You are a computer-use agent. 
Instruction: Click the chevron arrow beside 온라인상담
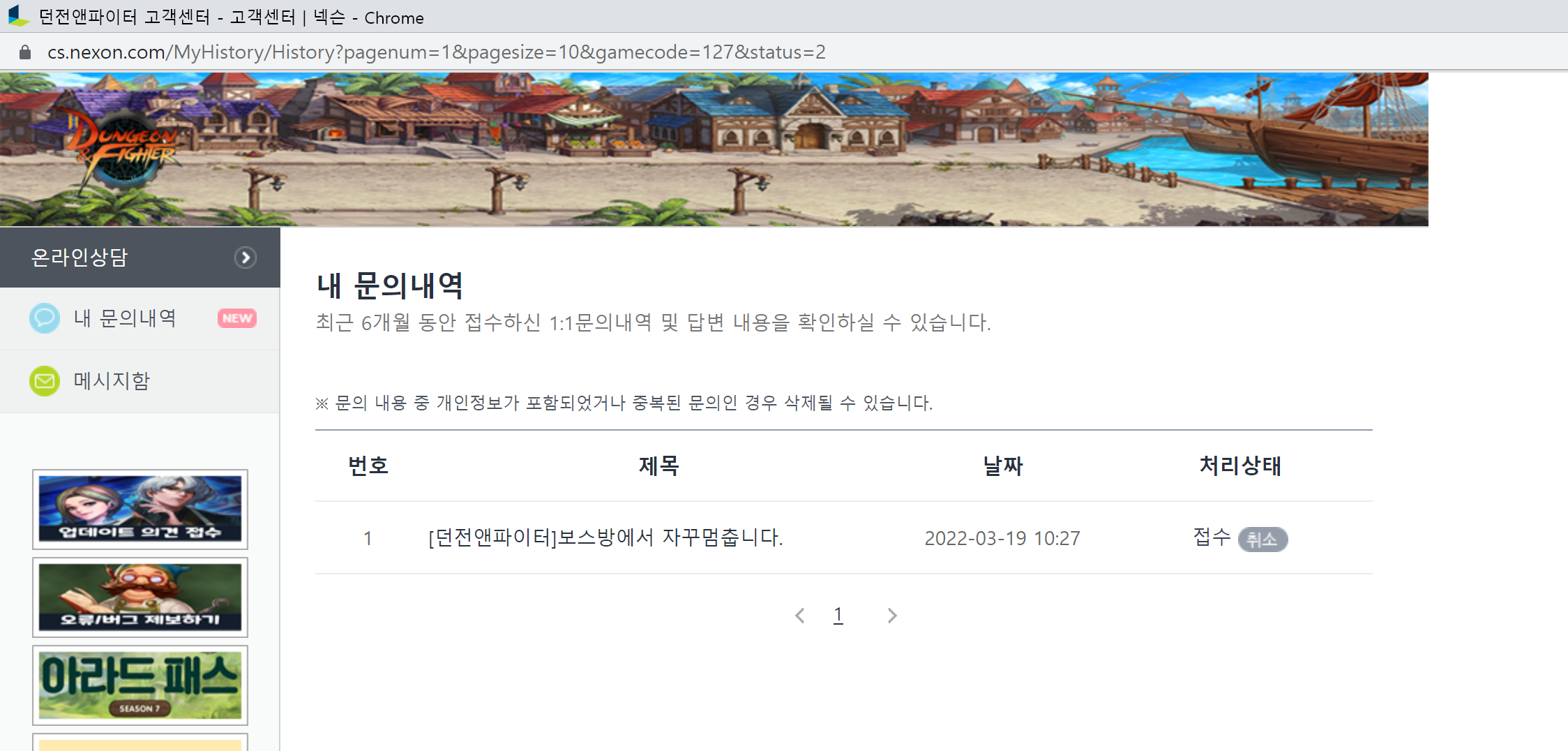(245, 258)
